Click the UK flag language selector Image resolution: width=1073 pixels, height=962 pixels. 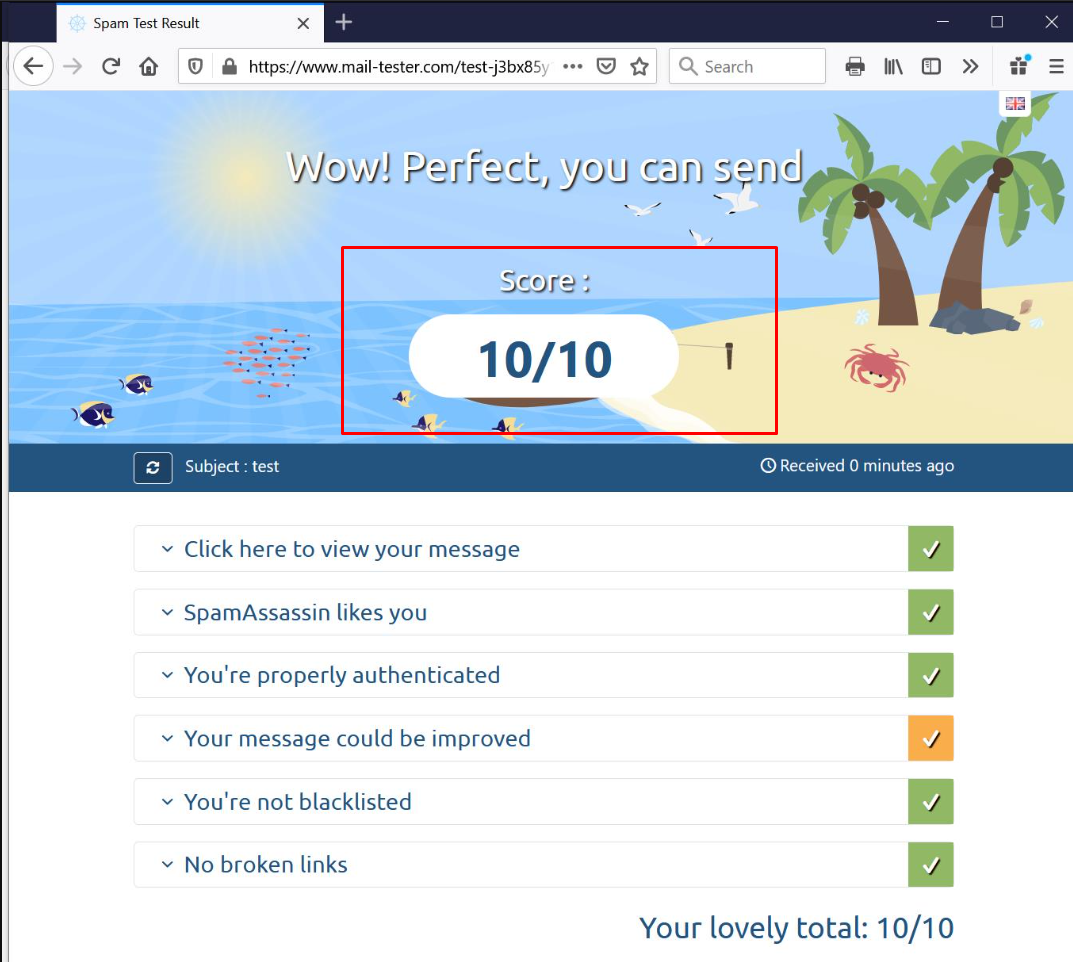point(1015,103)
